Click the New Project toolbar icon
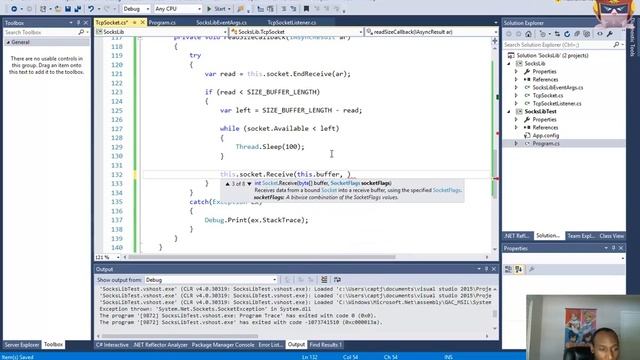Screen dimensions: 640x360 (43, 9)
